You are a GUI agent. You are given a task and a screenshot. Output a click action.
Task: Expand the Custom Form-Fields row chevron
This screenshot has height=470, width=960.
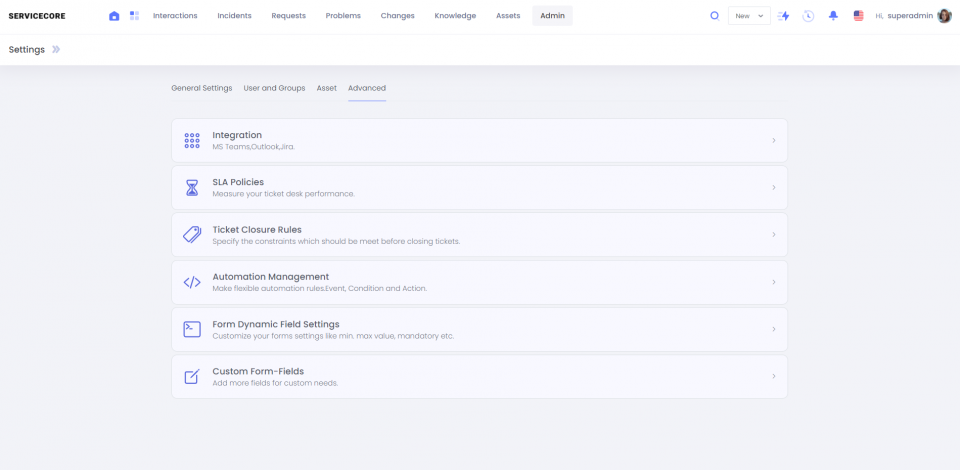(x=773, y=377)
